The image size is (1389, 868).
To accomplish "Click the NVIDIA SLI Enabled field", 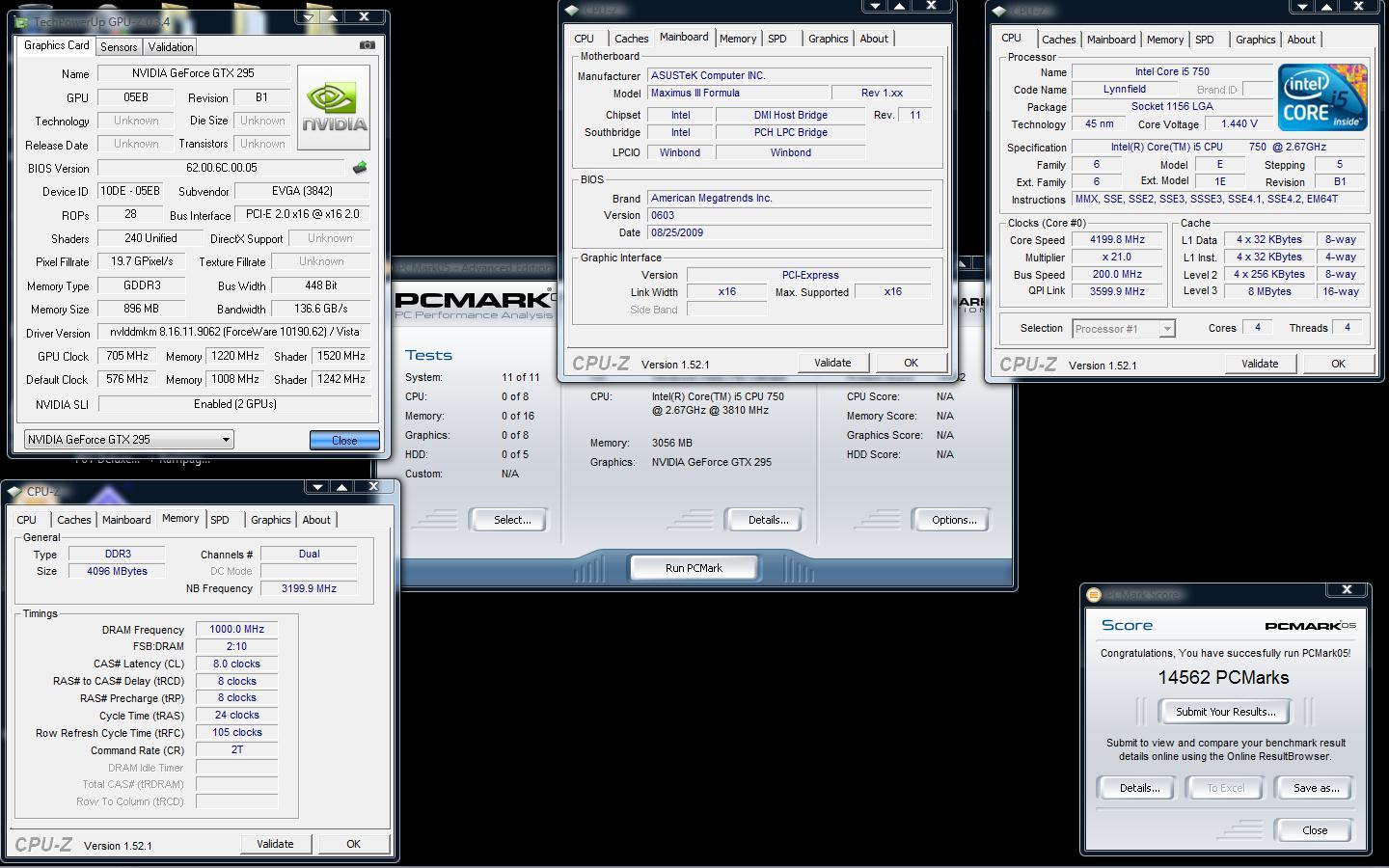I will (233, 404).
